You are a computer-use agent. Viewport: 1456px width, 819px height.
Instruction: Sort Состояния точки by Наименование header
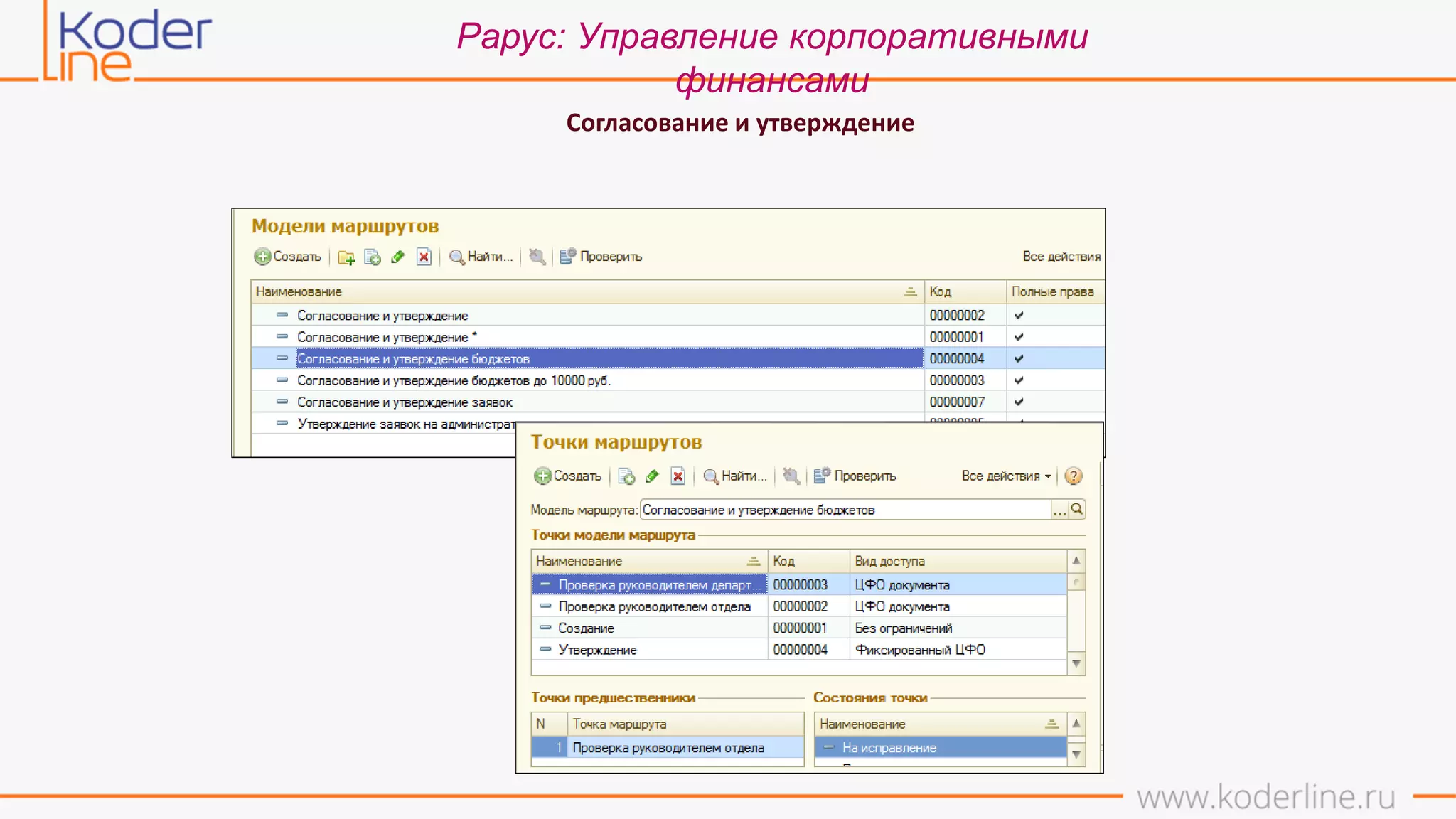point(940,724)
